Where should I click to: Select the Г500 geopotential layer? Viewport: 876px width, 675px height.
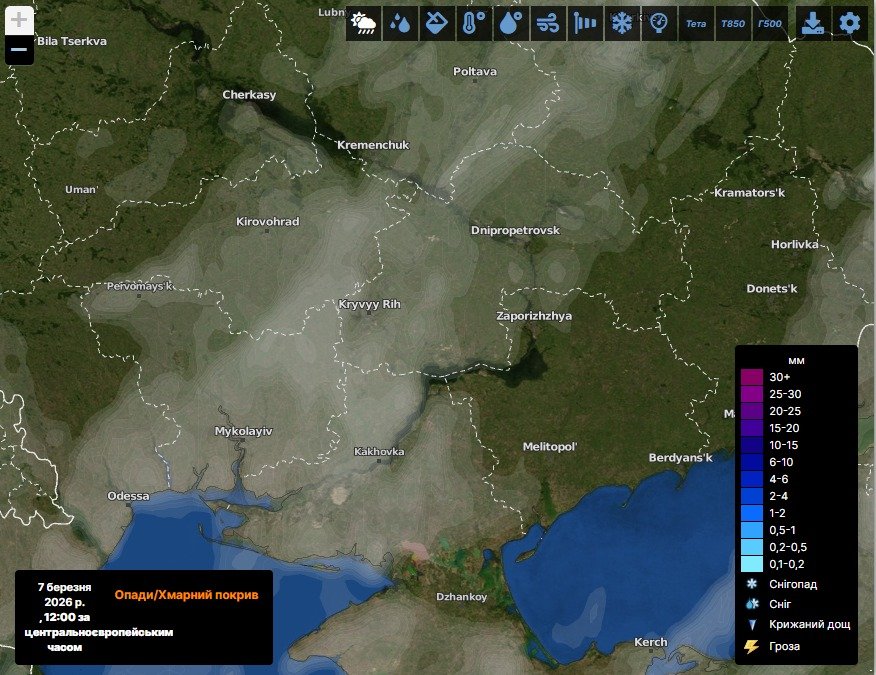[x=770, y=22]
